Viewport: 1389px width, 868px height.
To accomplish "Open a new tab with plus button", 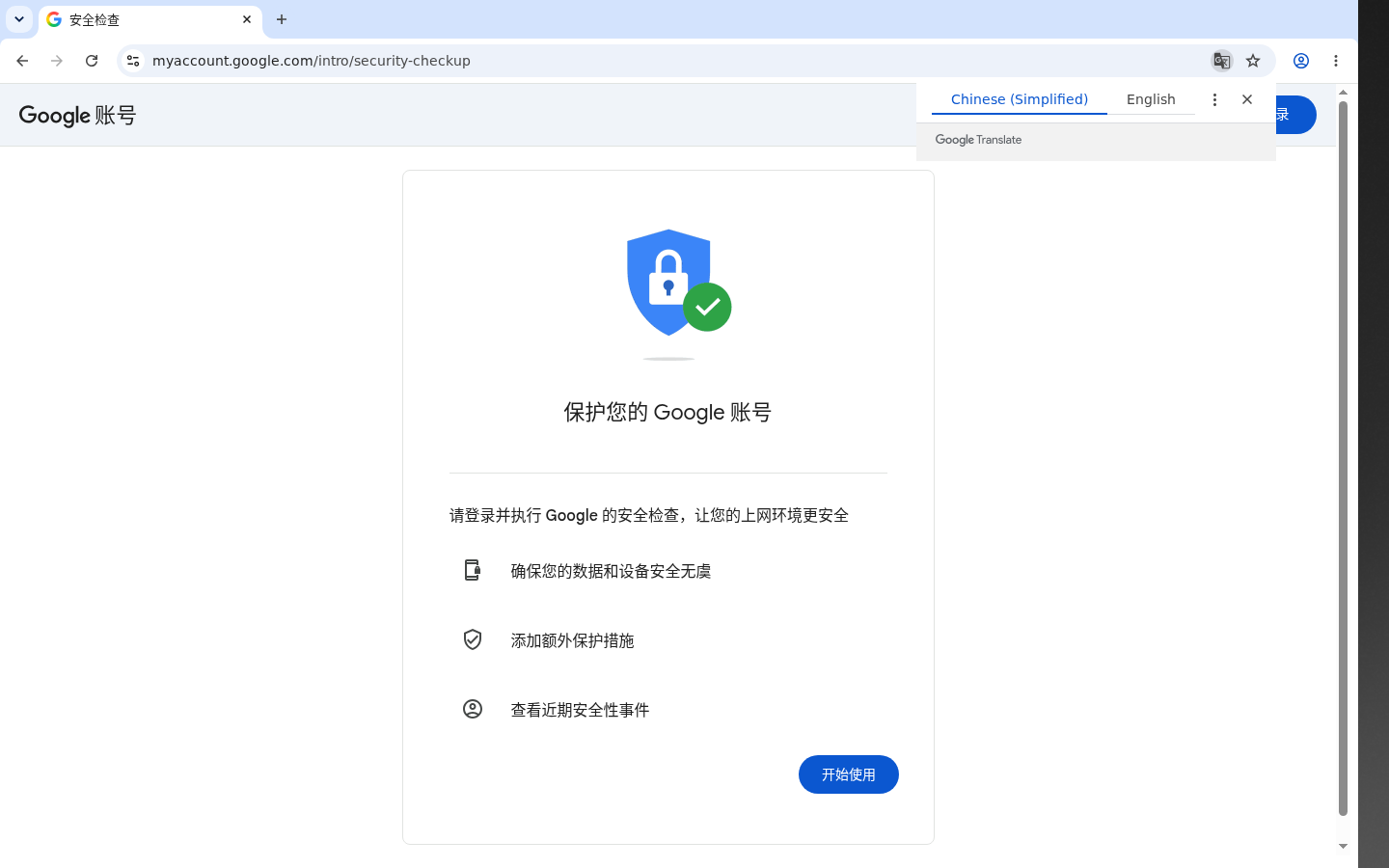I will (x=282, y=19).
